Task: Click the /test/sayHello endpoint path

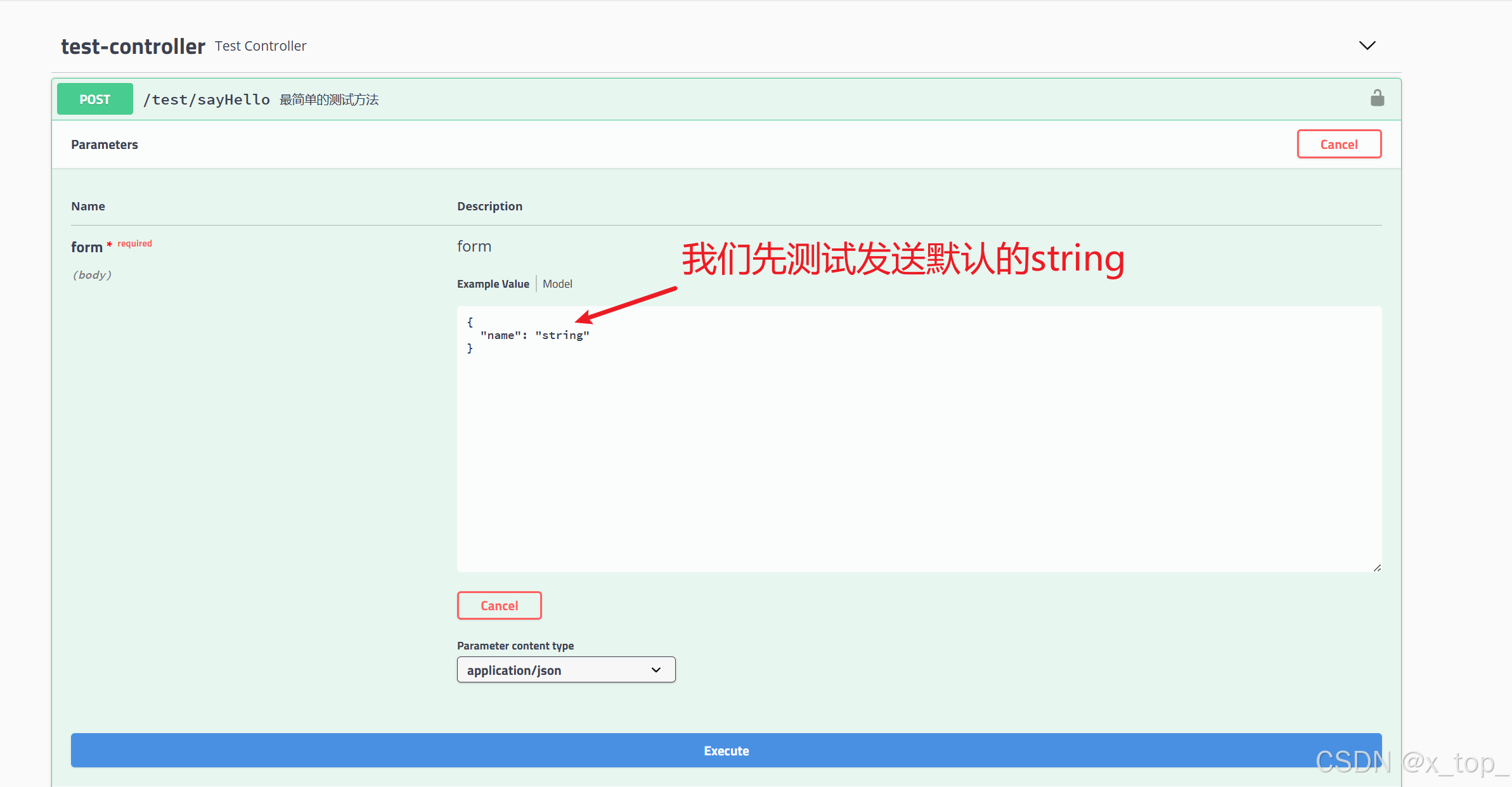Action: coord(207,99)
